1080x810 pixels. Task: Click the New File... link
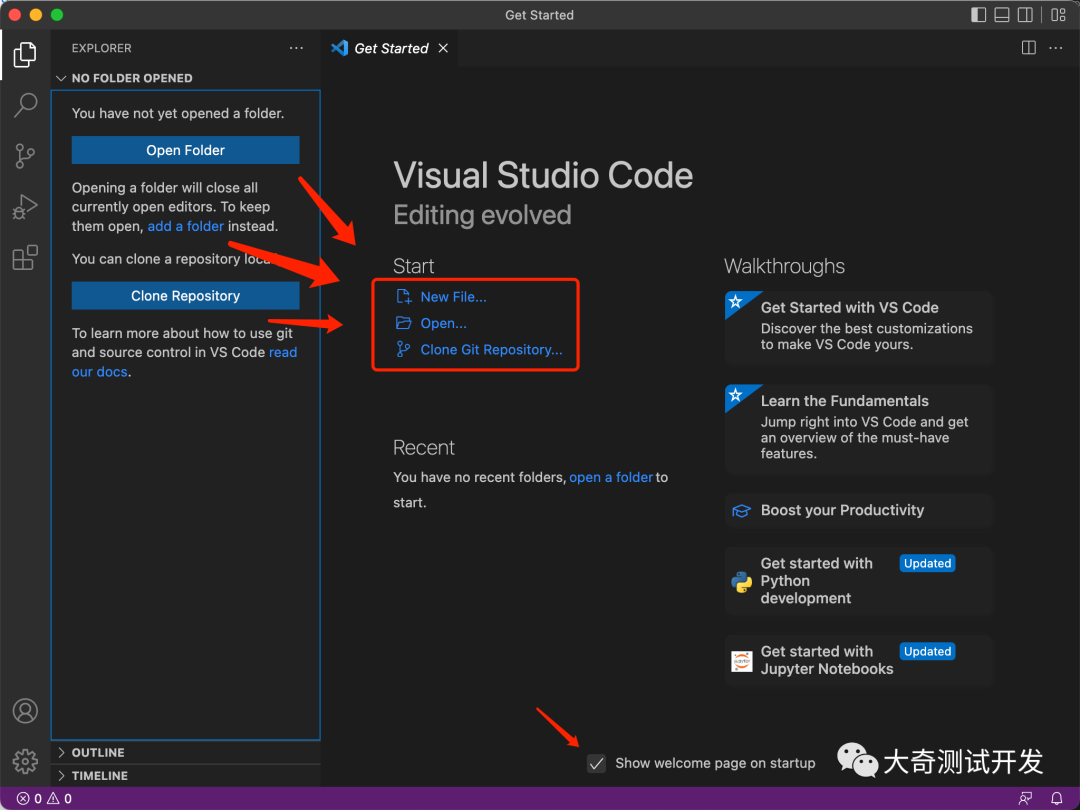[453, 297]
